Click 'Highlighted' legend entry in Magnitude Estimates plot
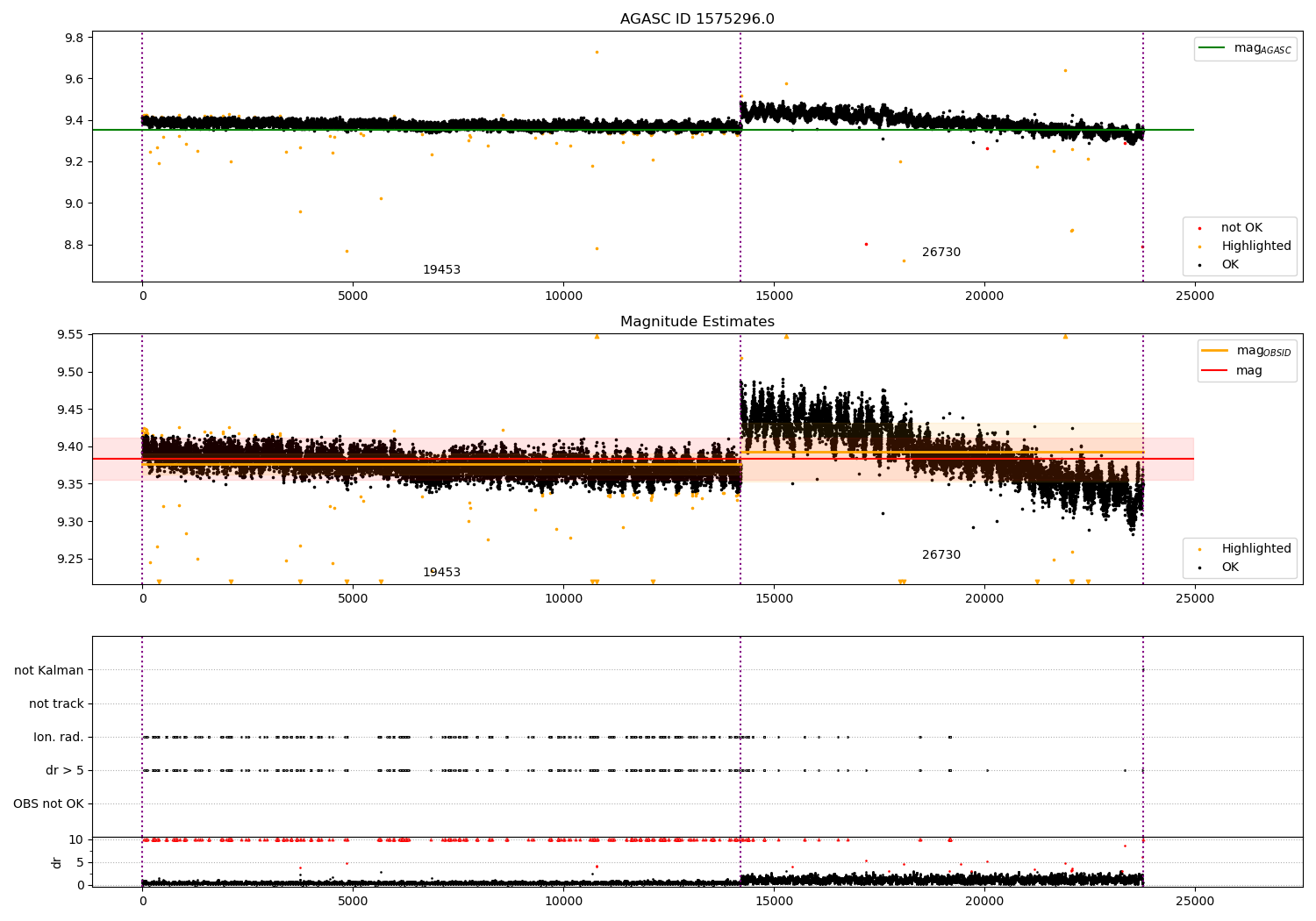1316x921 pixels. (x=1256, y=549)
